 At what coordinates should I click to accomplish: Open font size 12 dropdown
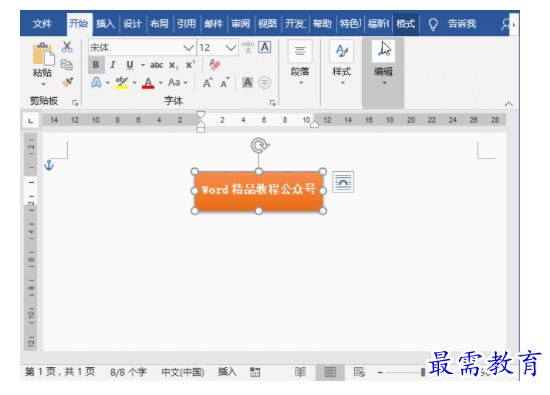pos(230,47)
